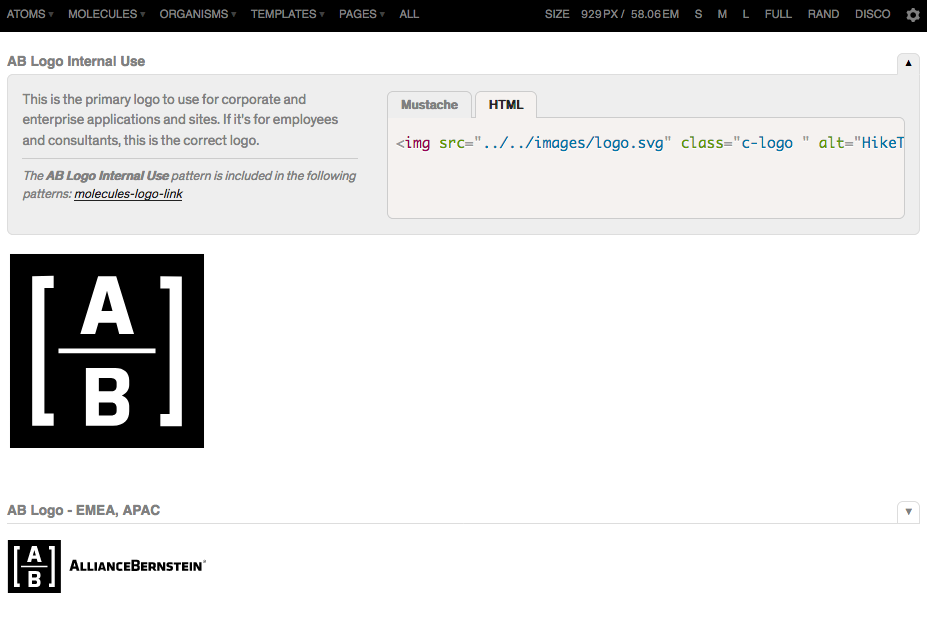Open the PAGES dropdown menu
The image size is (927, 623).
361,14
